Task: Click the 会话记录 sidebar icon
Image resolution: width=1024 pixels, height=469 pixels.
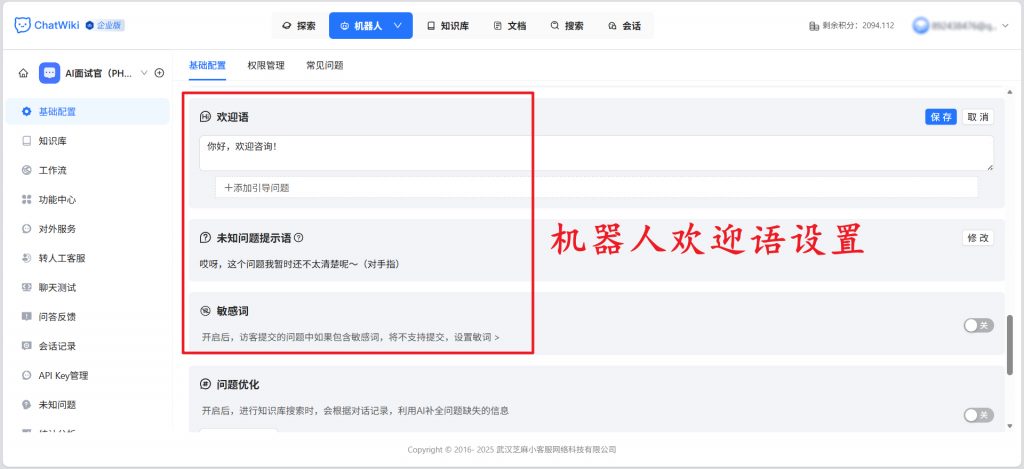Action: click(x=26, y=346)
